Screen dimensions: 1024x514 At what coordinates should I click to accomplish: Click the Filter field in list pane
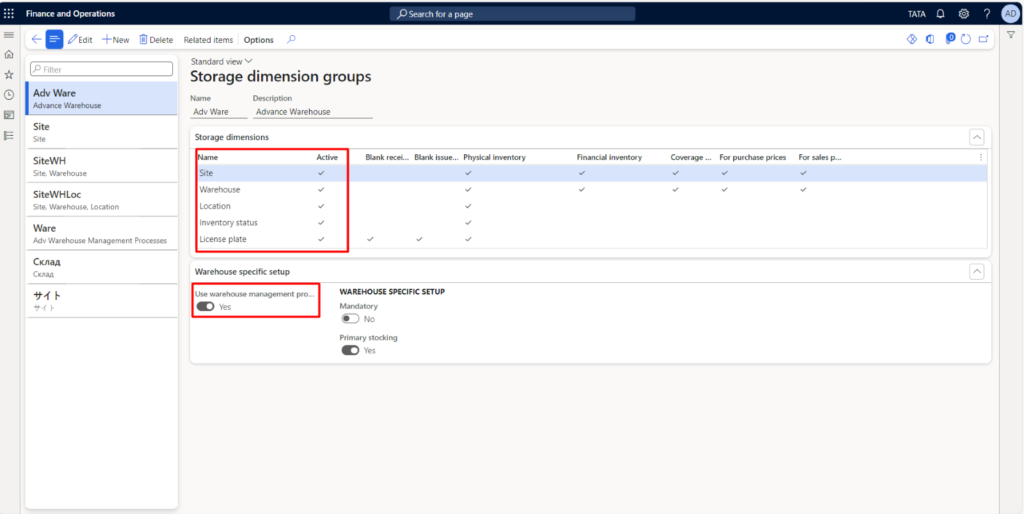coord(102,69)
